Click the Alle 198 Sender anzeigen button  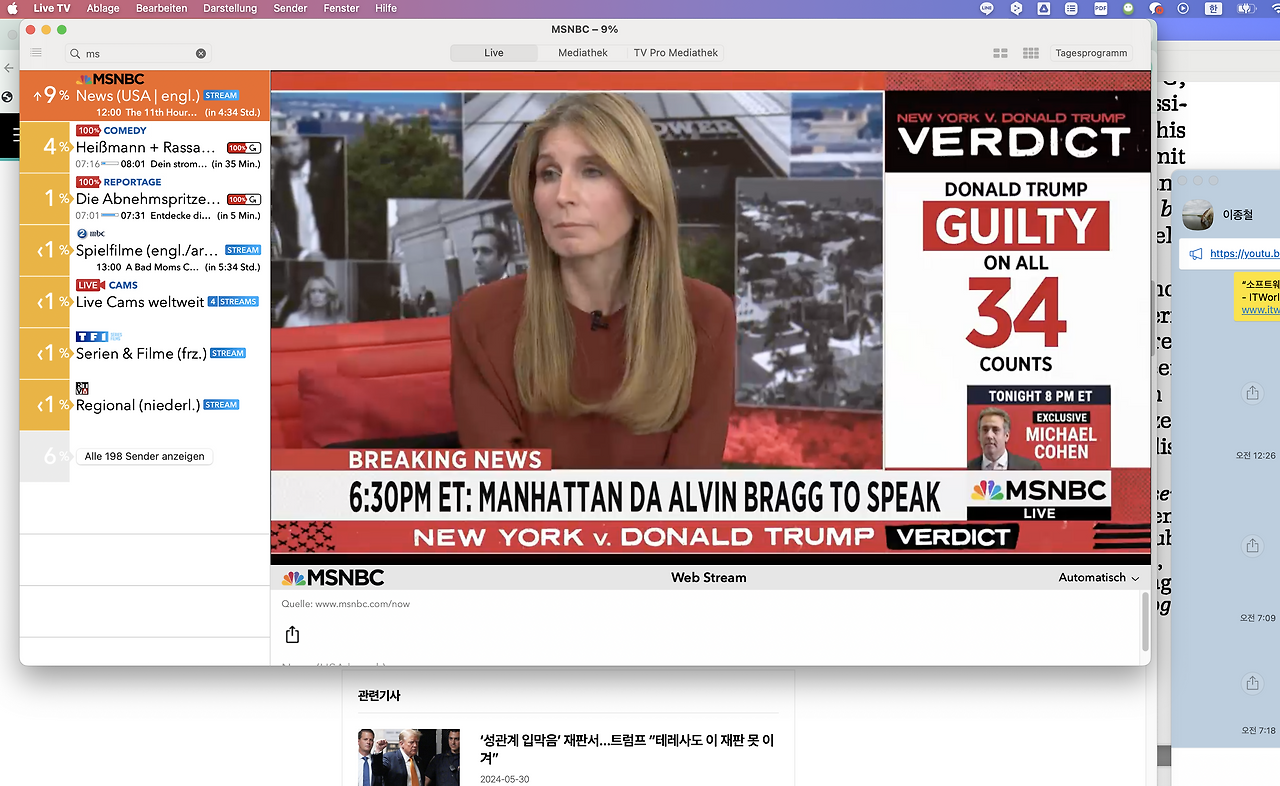144,456
